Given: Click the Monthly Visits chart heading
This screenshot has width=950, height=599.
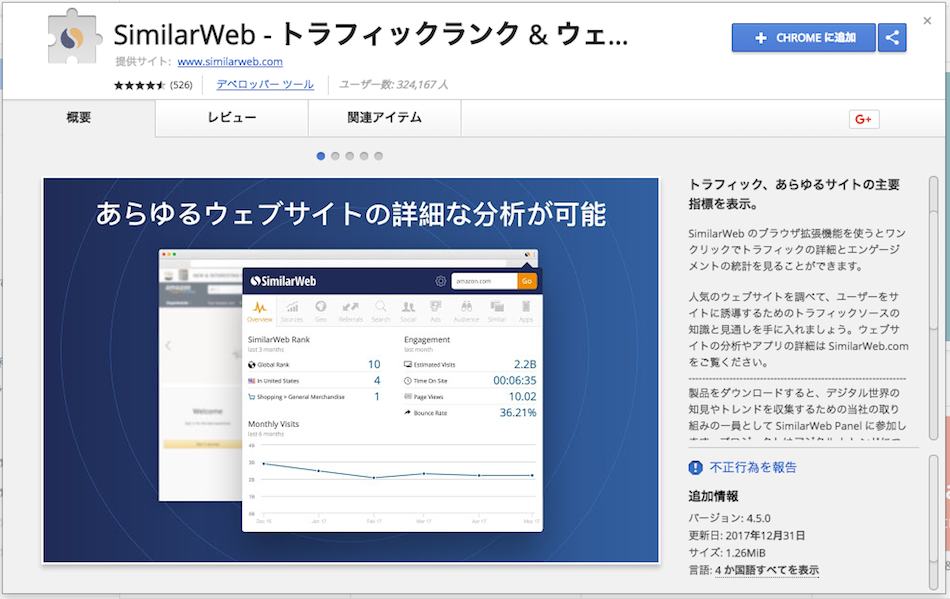Looking at the screenshot, I should point(273,424).
